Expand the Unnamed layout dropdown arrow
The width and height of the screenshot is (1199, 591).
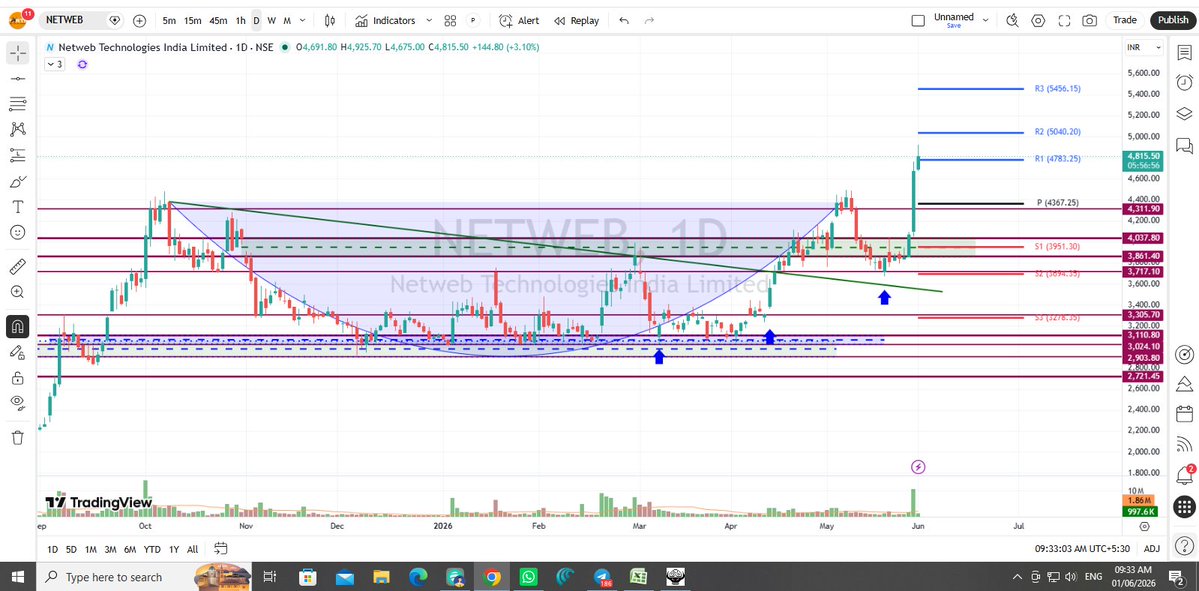coord(986,21)
